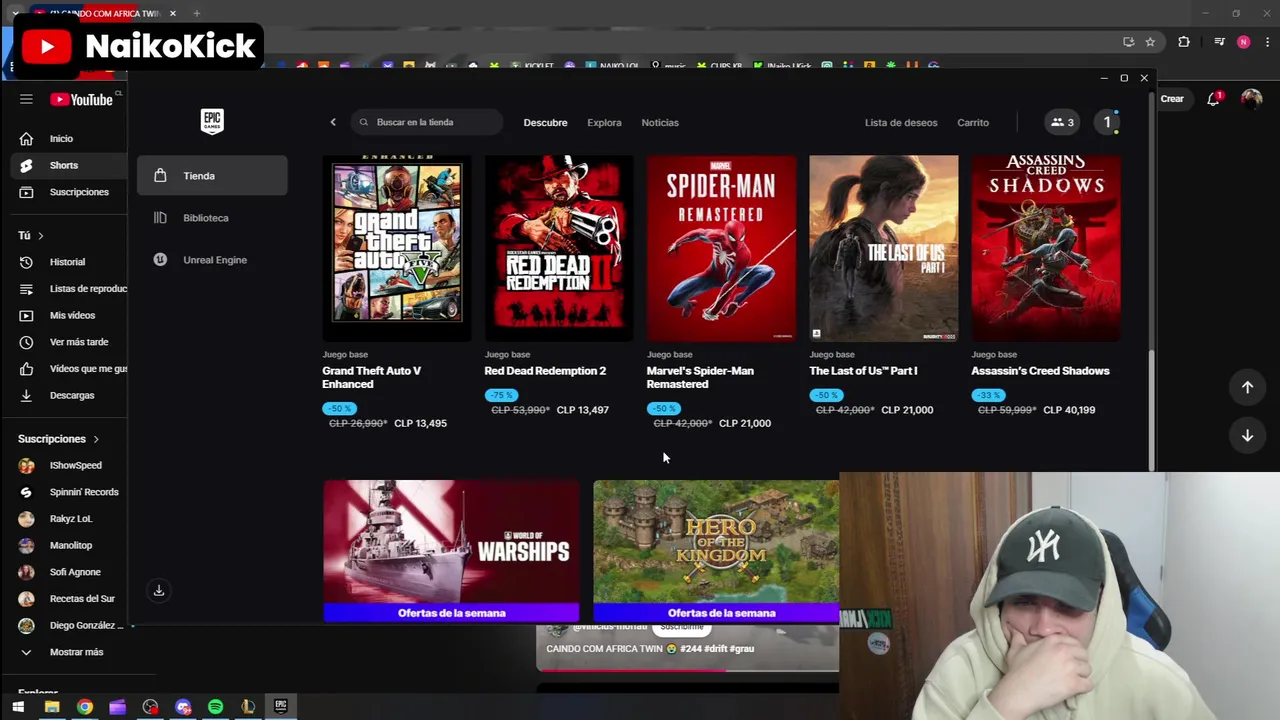Open a new Chrome tab with plus button
The image size is (1280, 720).
[x=197, y=13]
